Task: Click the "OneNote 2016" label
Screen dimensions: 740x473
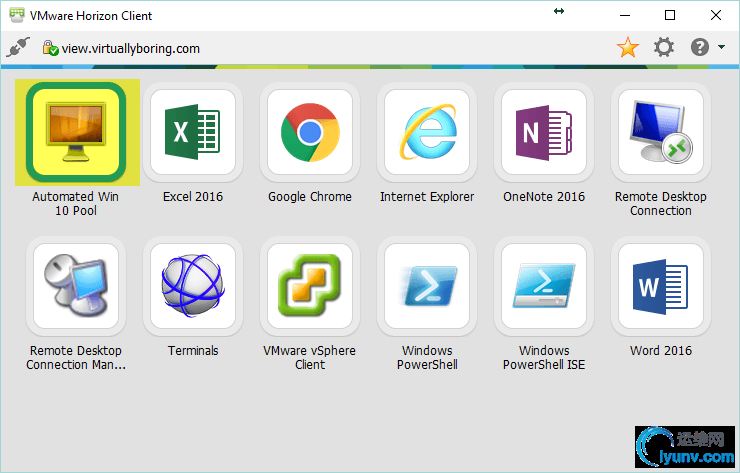Action: (544, 196)
